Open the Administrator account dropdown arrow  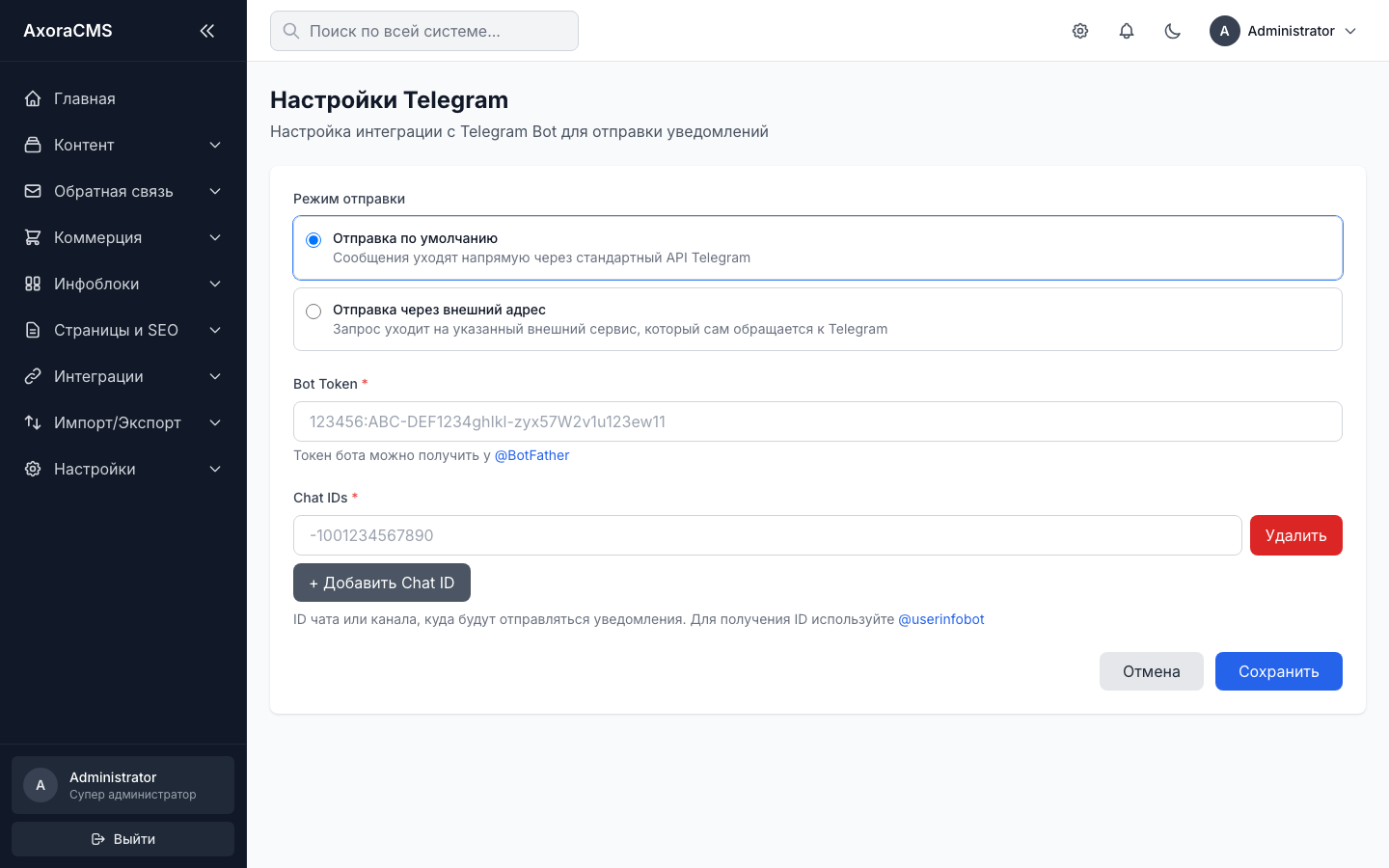tap(1350, 31)
